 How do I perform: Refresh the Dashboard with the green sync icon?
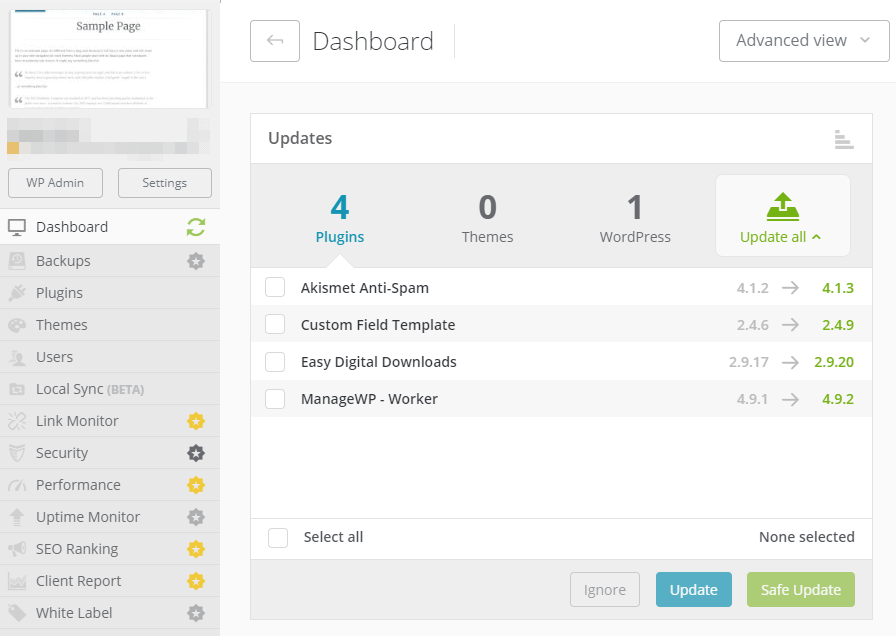coord(196,227)
